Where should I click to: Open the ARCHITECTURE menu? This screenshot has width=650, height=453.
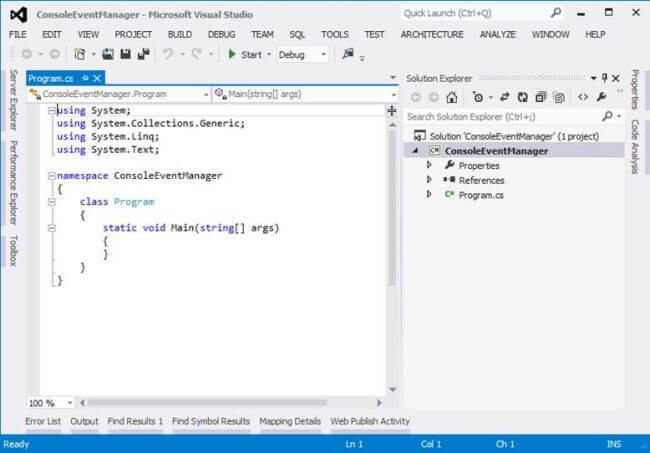[432, 34]
